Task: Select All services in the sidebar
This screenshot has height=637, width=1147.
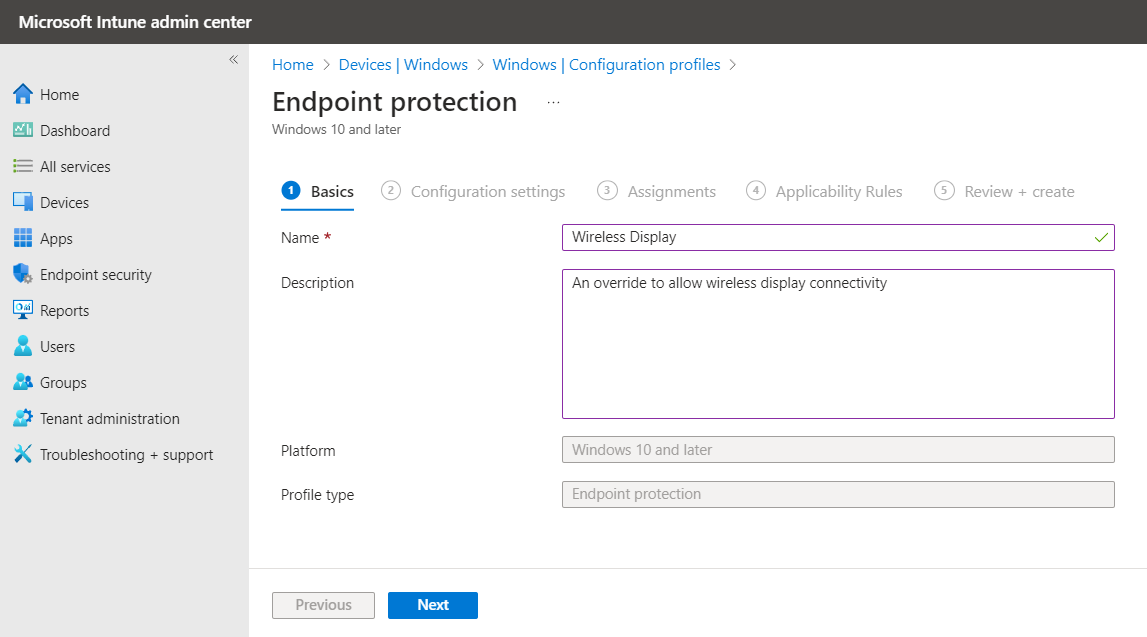Action: pos(76,166)
